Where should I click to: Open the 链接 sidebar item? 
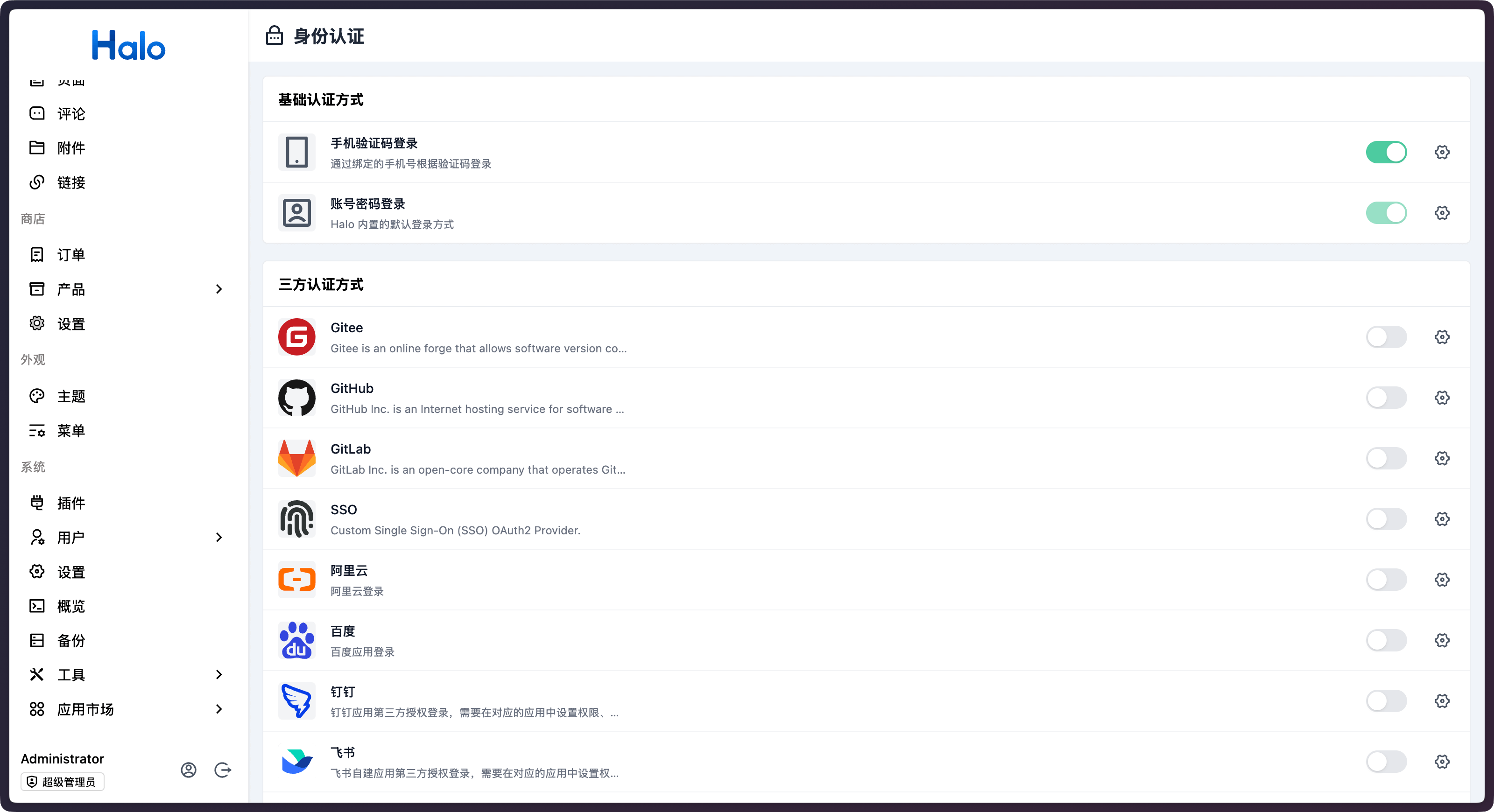pos(71,182)
